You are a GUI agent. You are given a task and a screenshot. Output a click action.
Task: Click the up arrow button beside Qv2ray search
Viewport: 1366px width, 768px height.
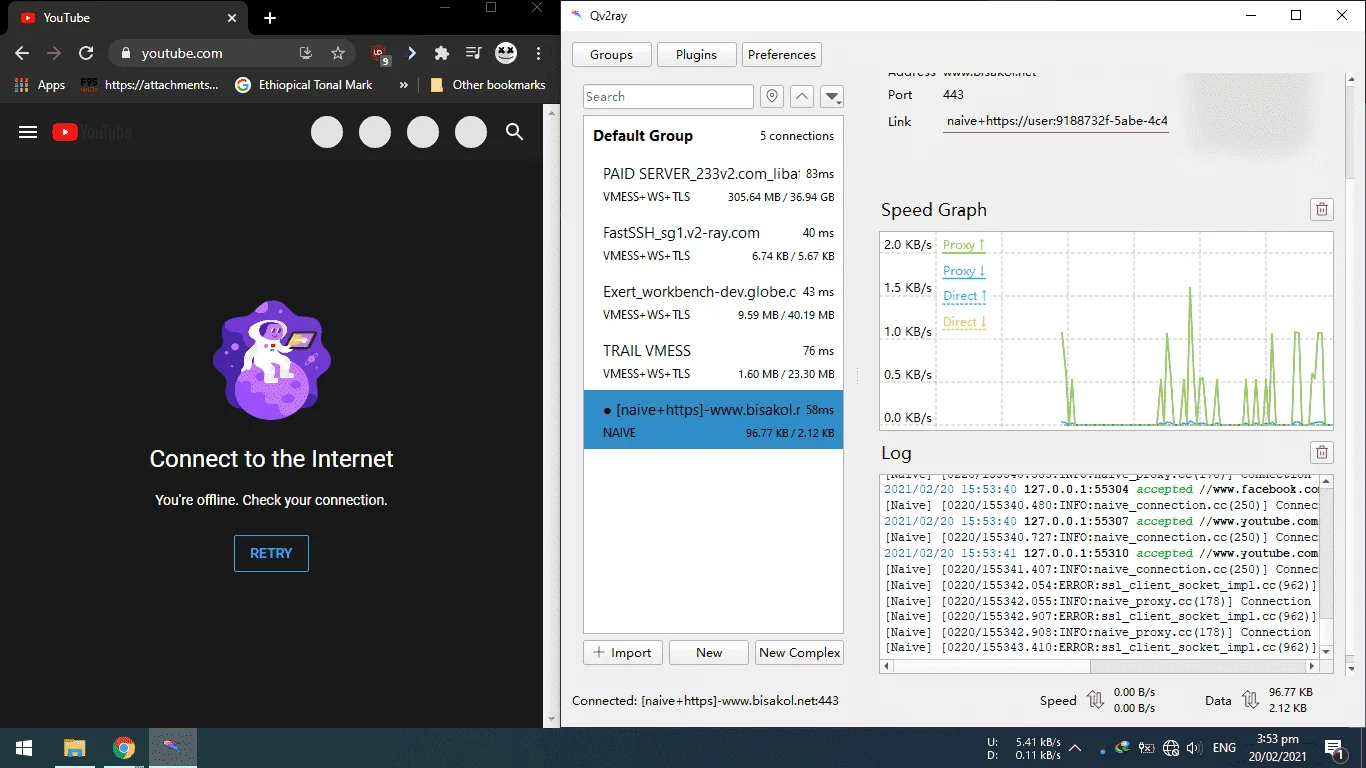click(x=801, y=96)
